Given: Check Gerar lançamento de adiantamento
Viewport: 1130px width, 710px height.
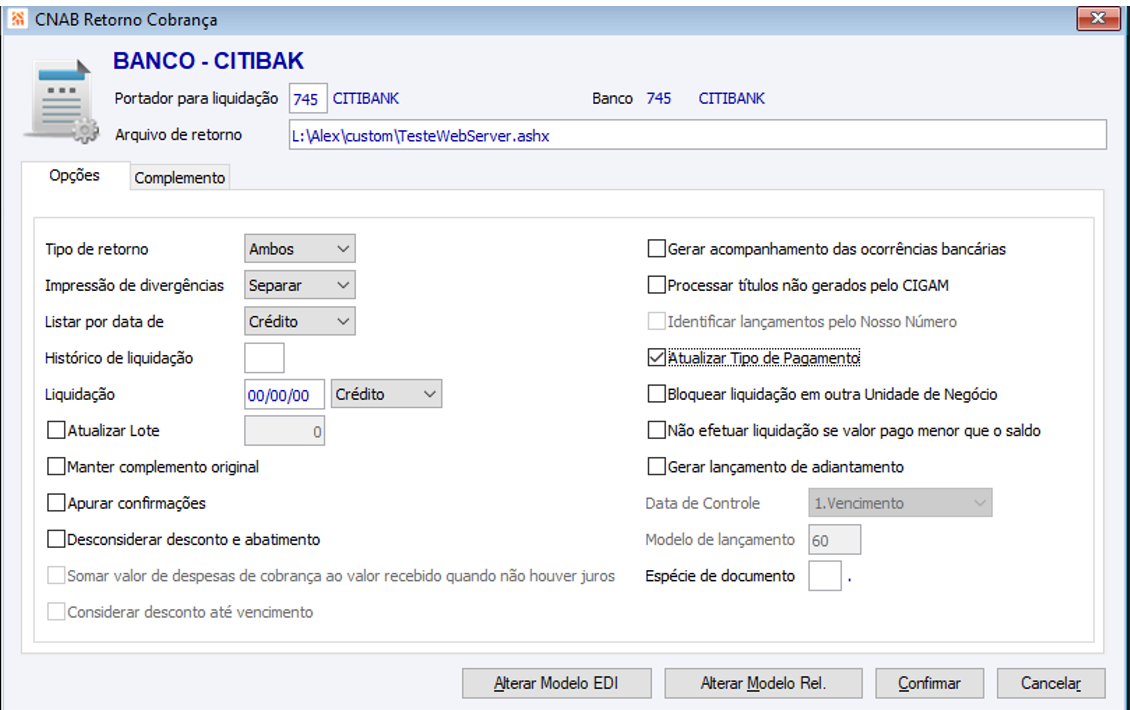Looking at the screenshot, I should [x=657, y=466].
